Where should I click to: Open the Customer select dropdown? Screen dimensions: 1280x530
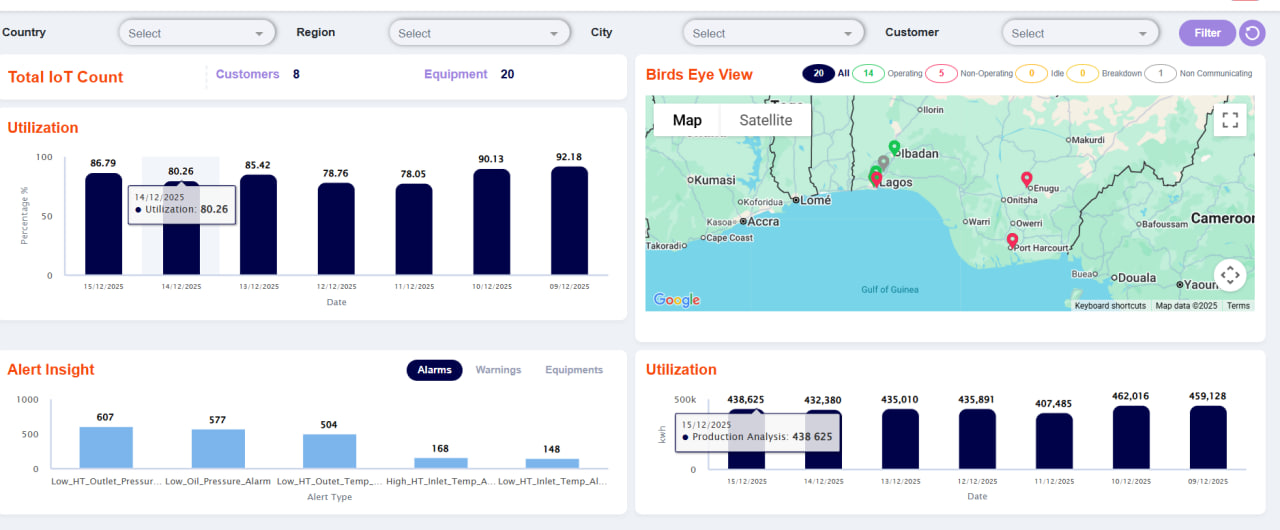[1079, 33]
